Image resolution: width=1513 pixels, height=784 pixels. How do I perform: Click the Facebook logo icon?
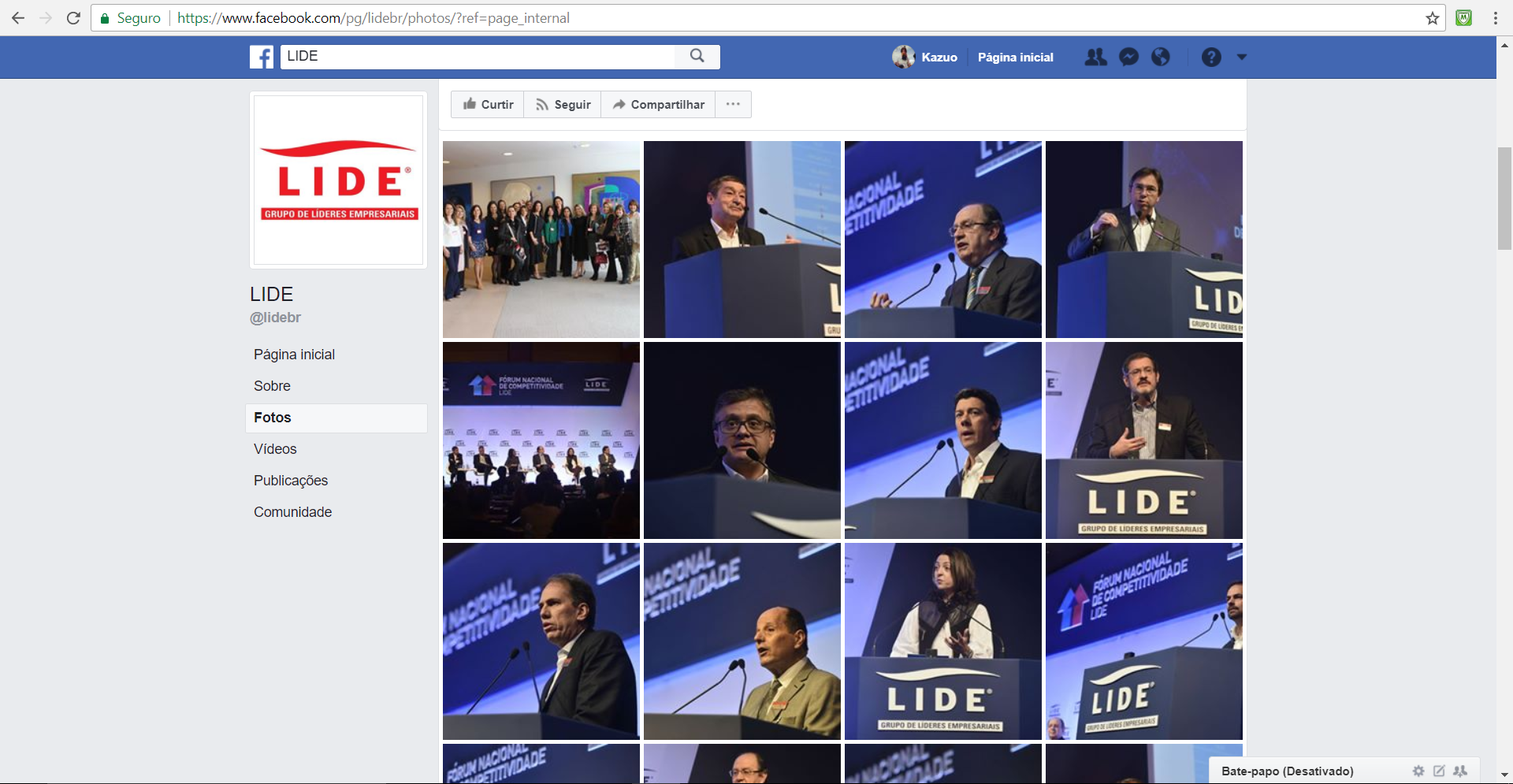[x=262, y=57]
